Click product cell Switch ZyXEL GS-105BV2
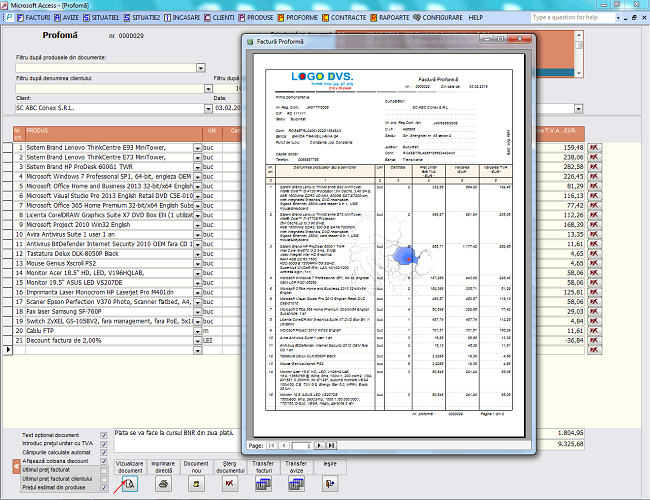The width and height of the screenshot is (650, 500). click(109, 321)
